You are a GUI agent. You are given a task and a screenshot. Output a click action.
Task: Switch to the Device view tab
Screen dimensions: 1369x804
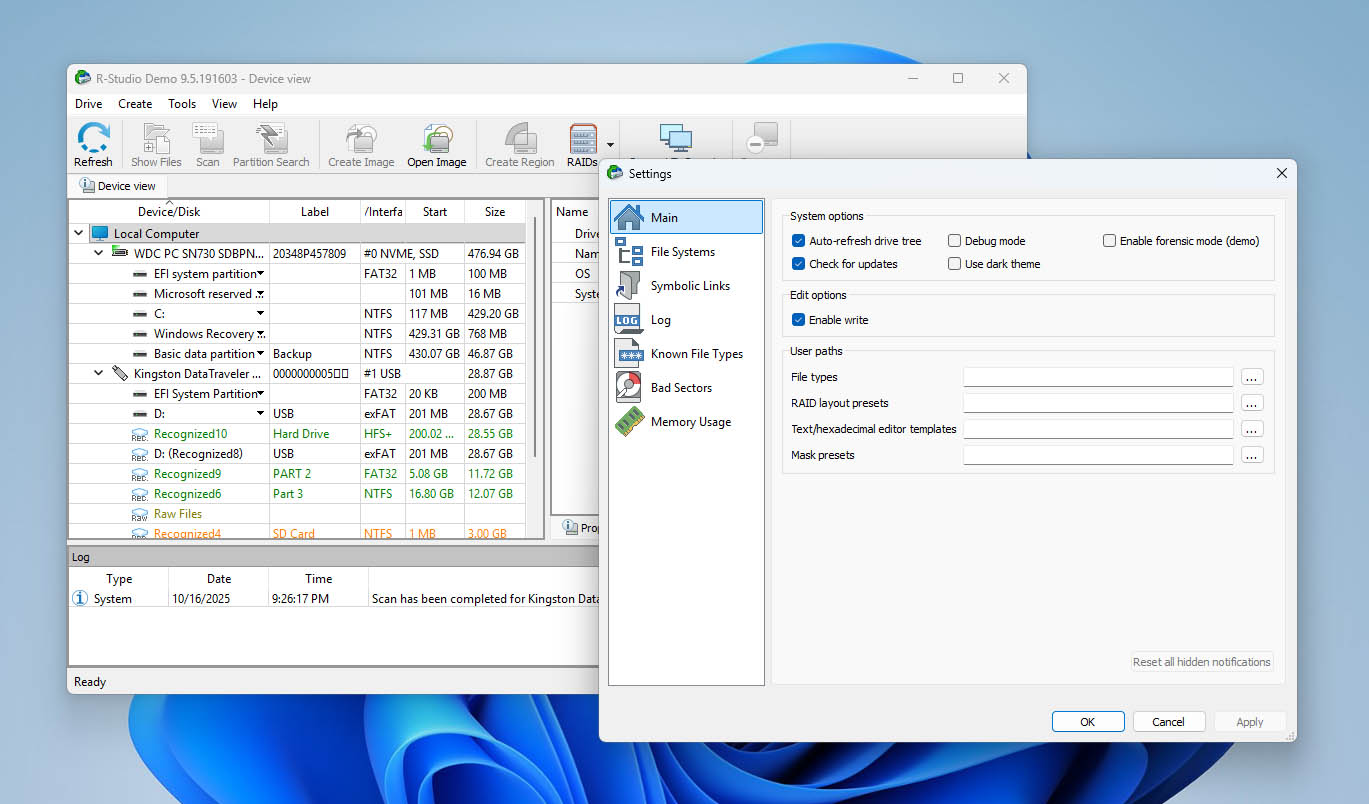118,185
